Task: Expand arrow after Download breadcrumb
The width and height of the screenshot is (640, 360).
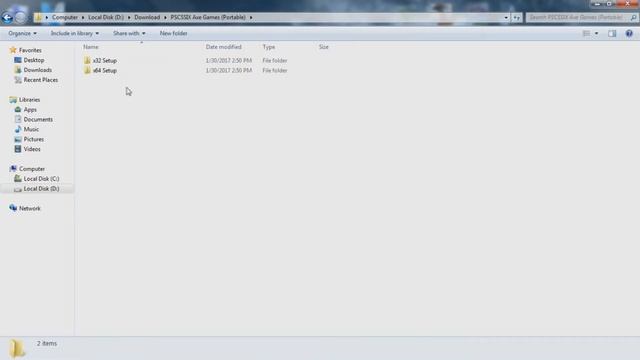Action: pyautogui.click(x=165, y=18)
